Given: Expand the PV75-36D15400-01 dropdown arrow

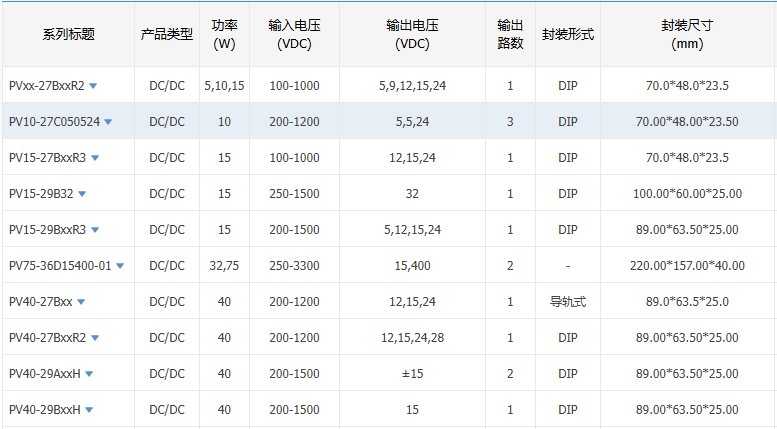Looking at the screenshot, I should click(120, 266).
